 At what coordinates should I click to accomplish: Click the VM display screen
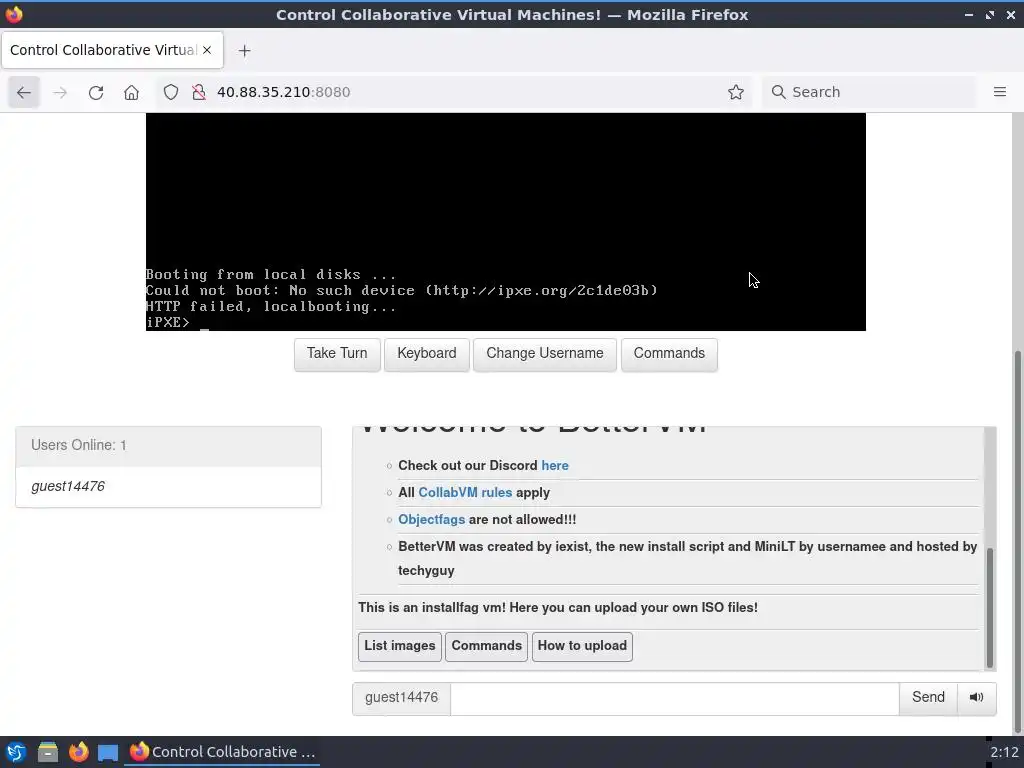click(x=505, y=222)
